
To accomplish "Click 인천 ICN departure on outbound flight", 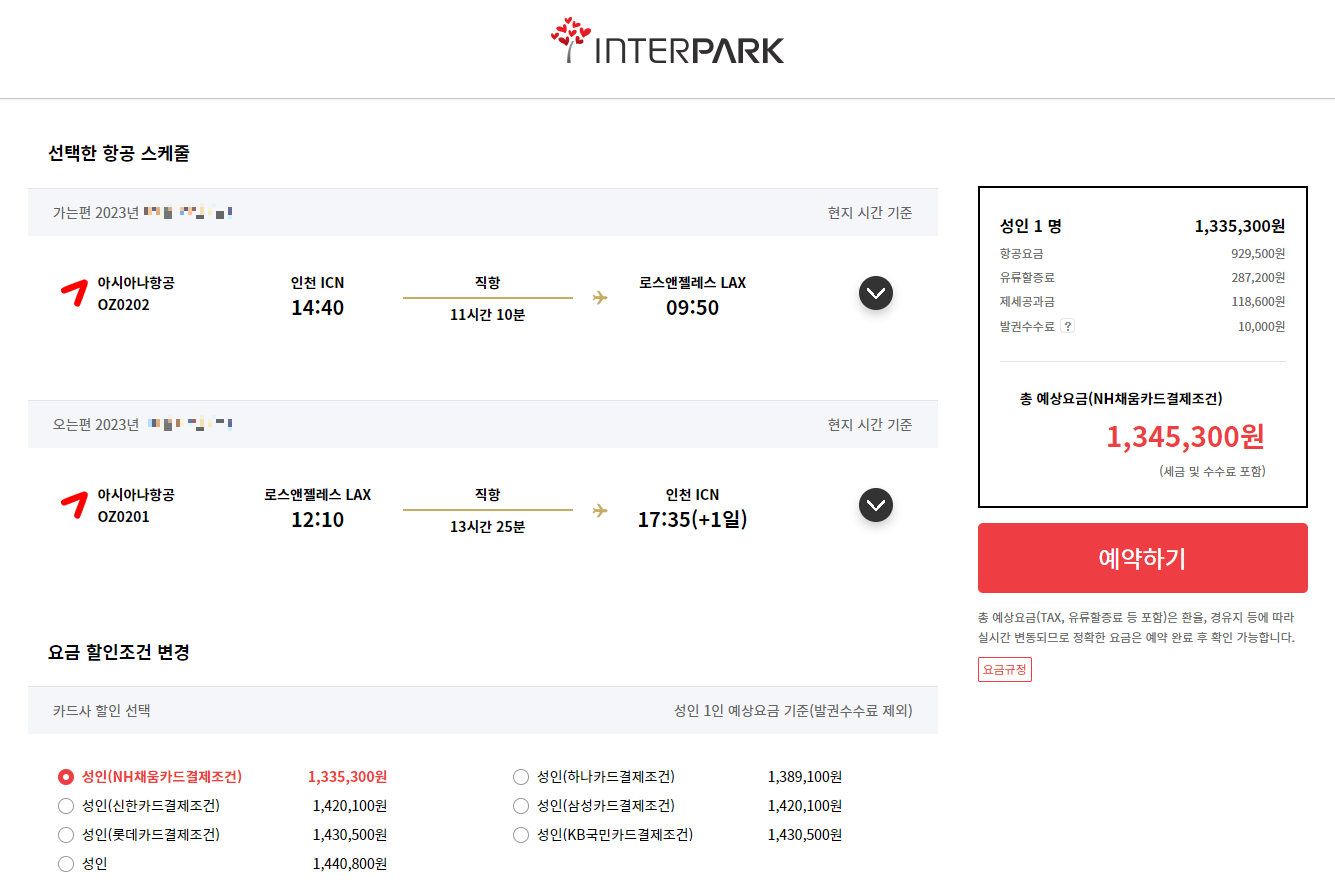I will pyautogui.click(x=317, y=283).
